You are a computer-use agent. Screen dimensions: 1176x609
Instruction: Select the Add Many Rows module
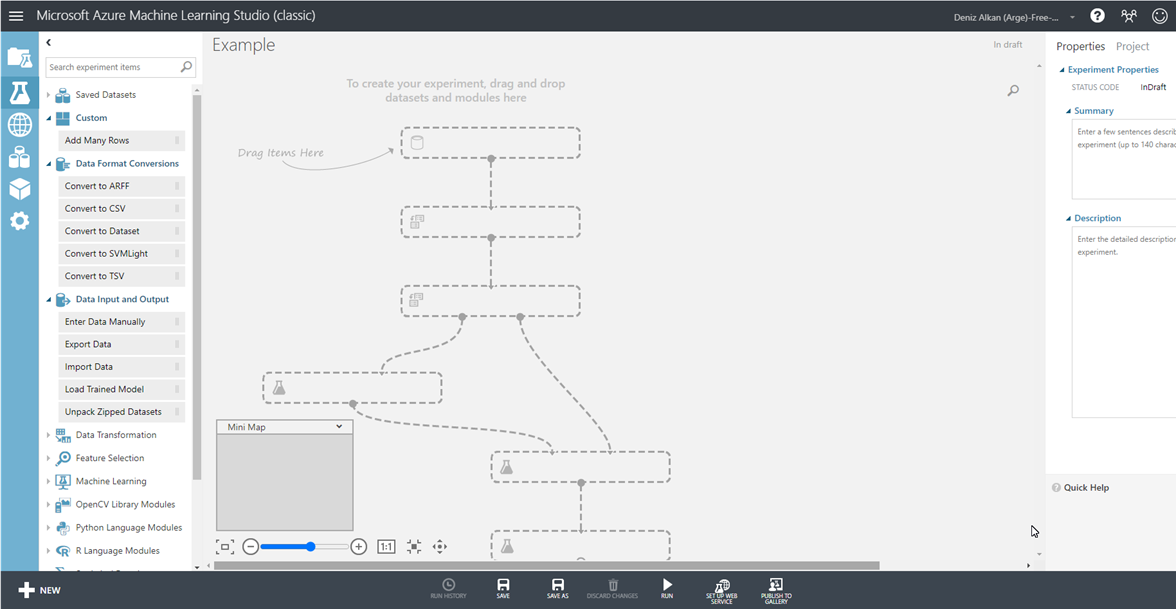click(122, 140)
